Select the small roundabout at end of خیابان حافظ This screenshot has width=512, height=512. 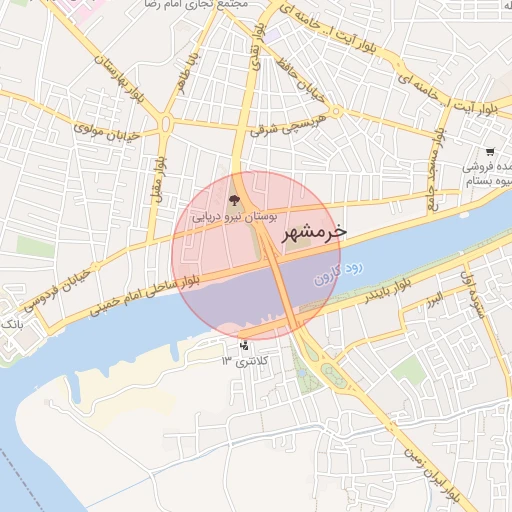(x=336, y=111)
